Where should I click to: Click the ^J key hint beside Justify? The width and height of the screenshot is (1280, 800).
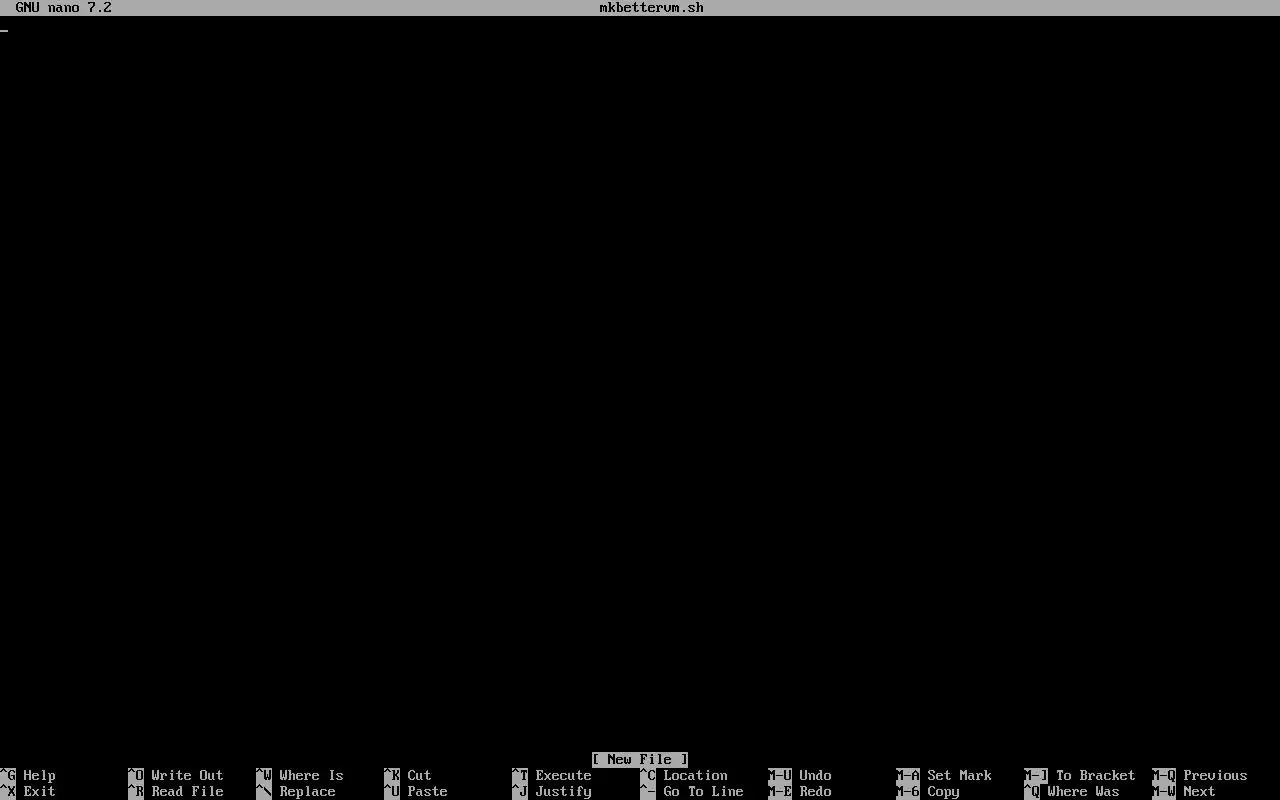click(520, 791)
